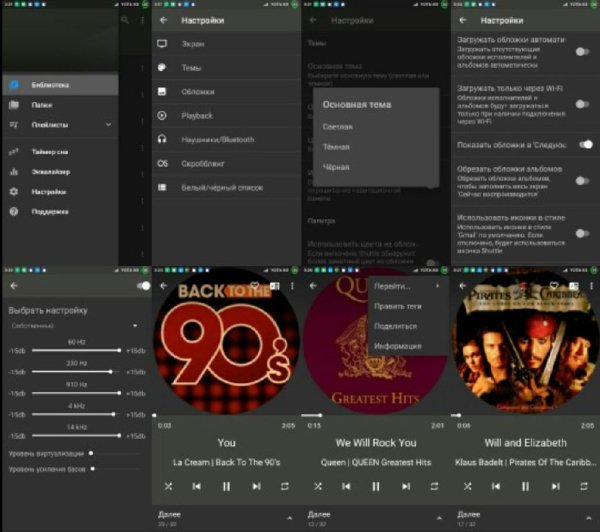Open Эквалайзер from the navigation drawer
The width and height of the screenshot is (600, 532).
click(60, 172)
